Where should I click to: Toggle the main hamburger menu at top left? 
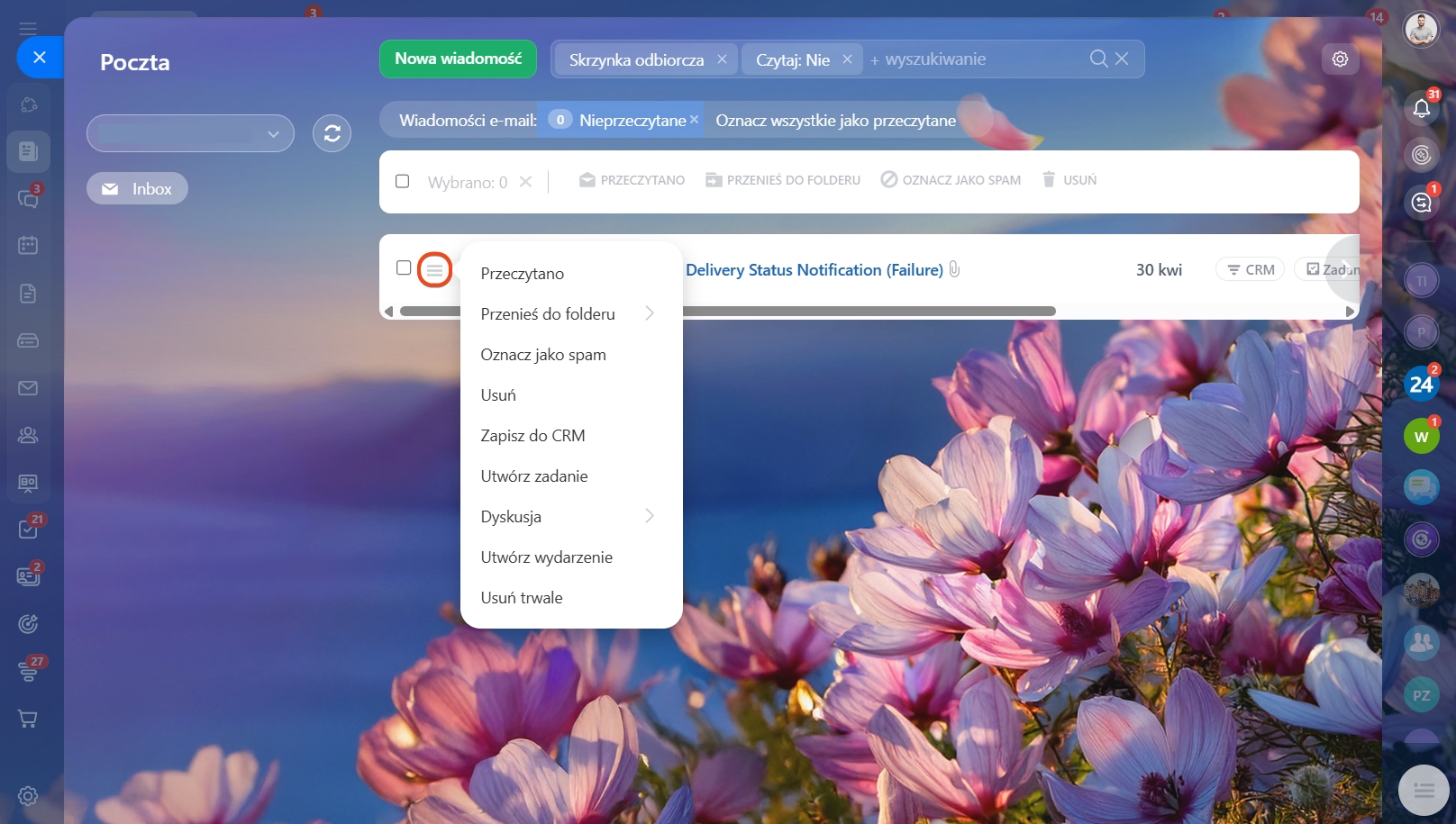click(x=28, y=28)
